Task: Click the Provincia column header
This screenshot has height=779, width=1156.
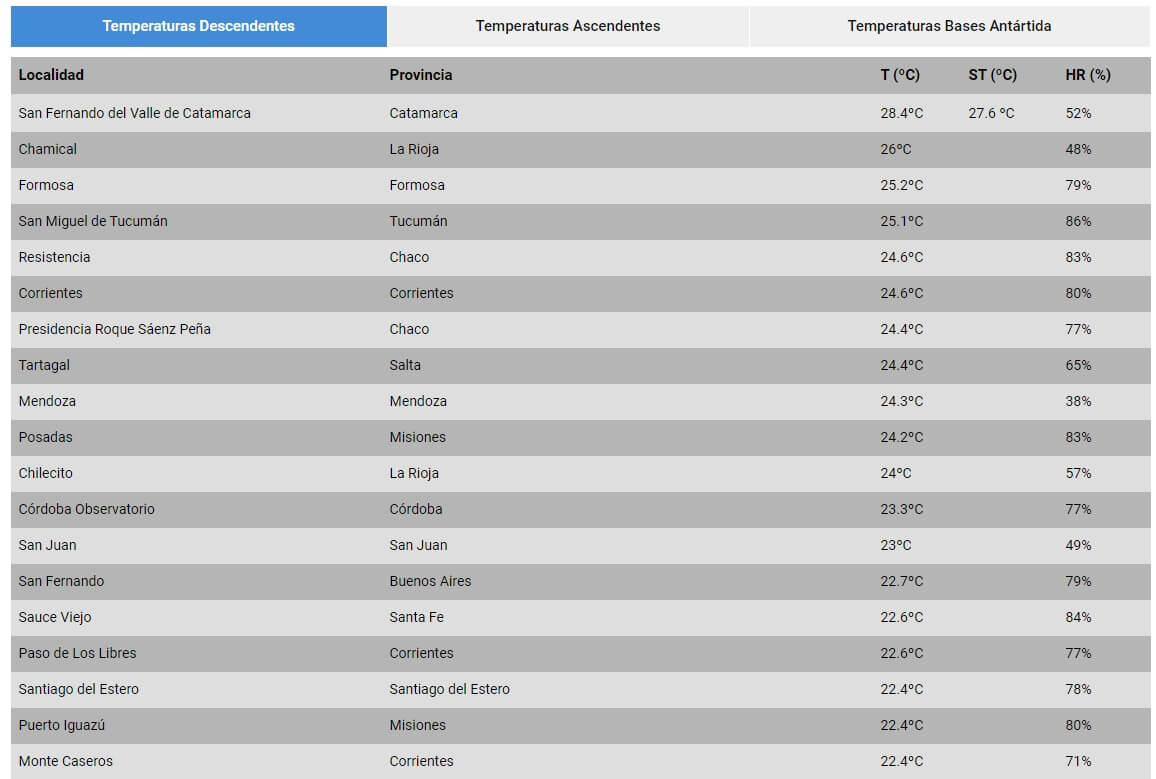Action: [420, 75]
